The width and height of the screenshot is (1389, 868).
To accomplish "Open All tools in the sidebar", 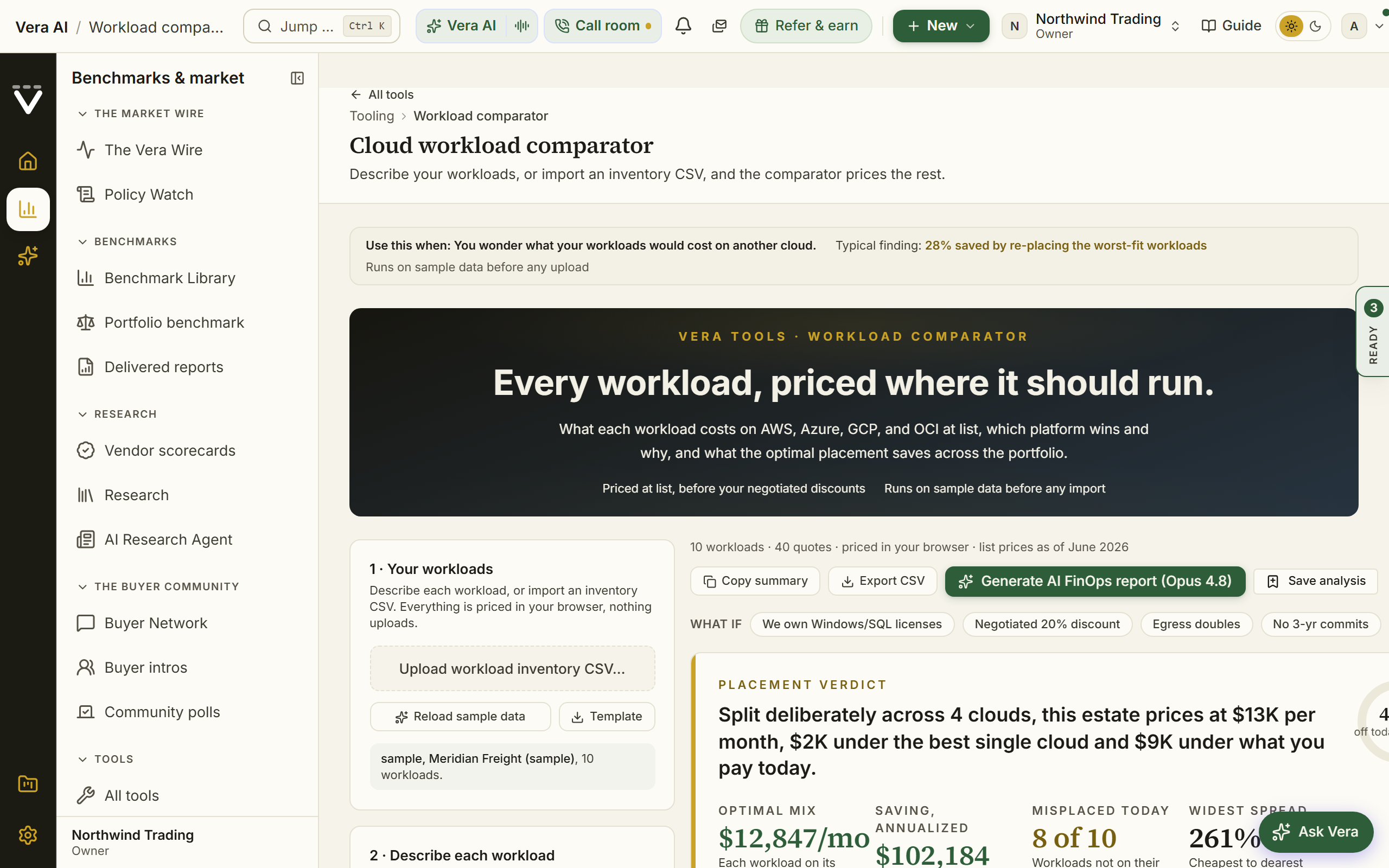I will click(187, 796).
